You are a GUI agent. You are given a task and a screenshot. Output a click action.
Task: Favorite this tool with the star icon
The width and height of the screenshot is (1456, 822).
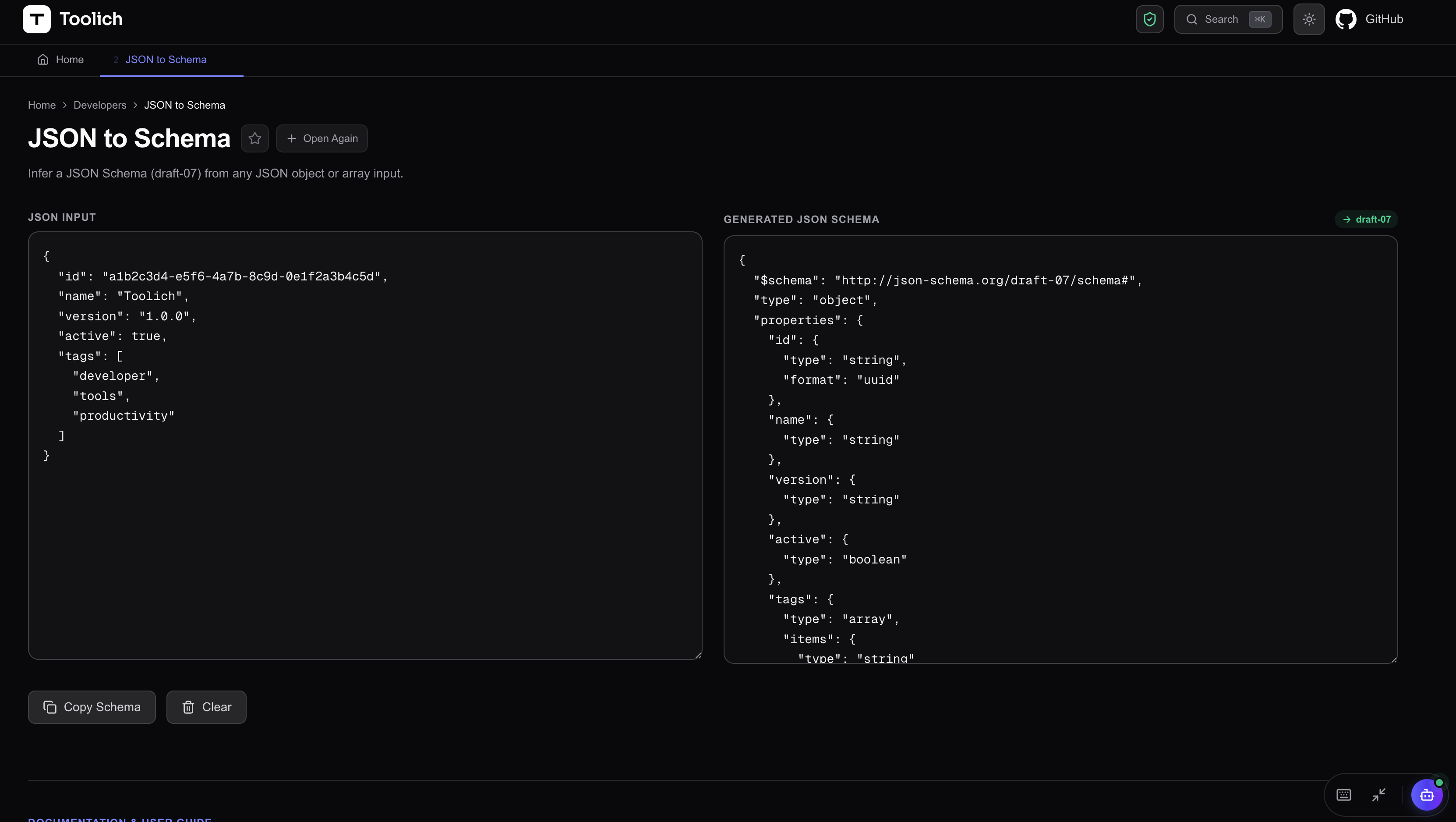(255, 138)
